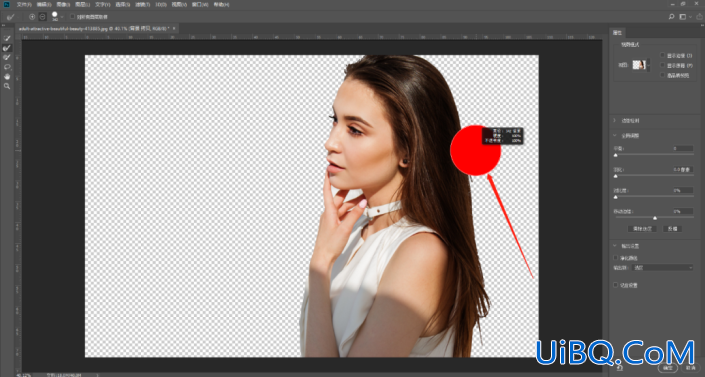Open the 3D menu
The height and width of the screenshot is (377, 705).
click(x=161, y=4)
